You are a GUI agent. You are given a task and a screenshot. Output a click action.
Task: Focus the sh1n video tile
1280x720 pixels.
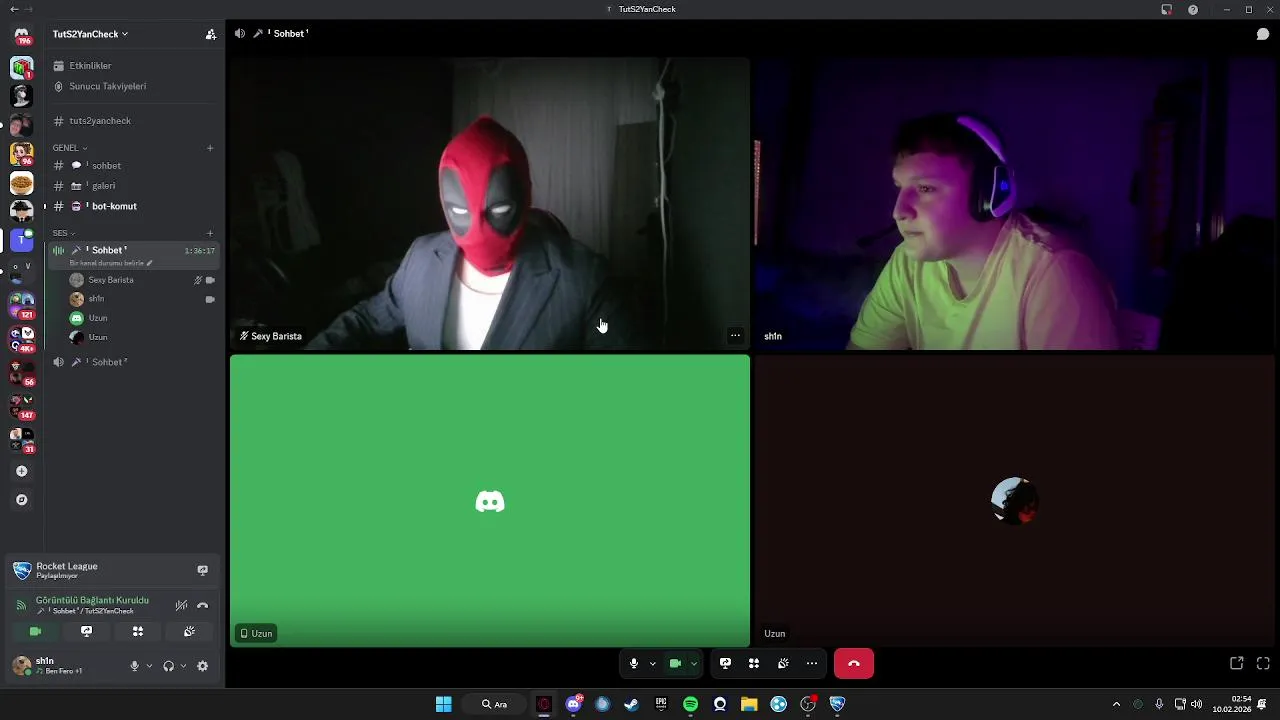pos(1014,203)
